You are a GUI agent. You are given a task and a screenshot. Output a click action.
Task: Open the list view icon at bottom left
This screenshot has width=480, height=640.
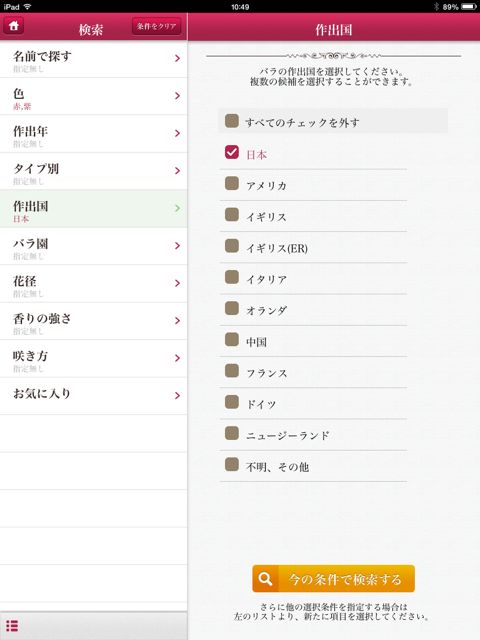[12, 625]
